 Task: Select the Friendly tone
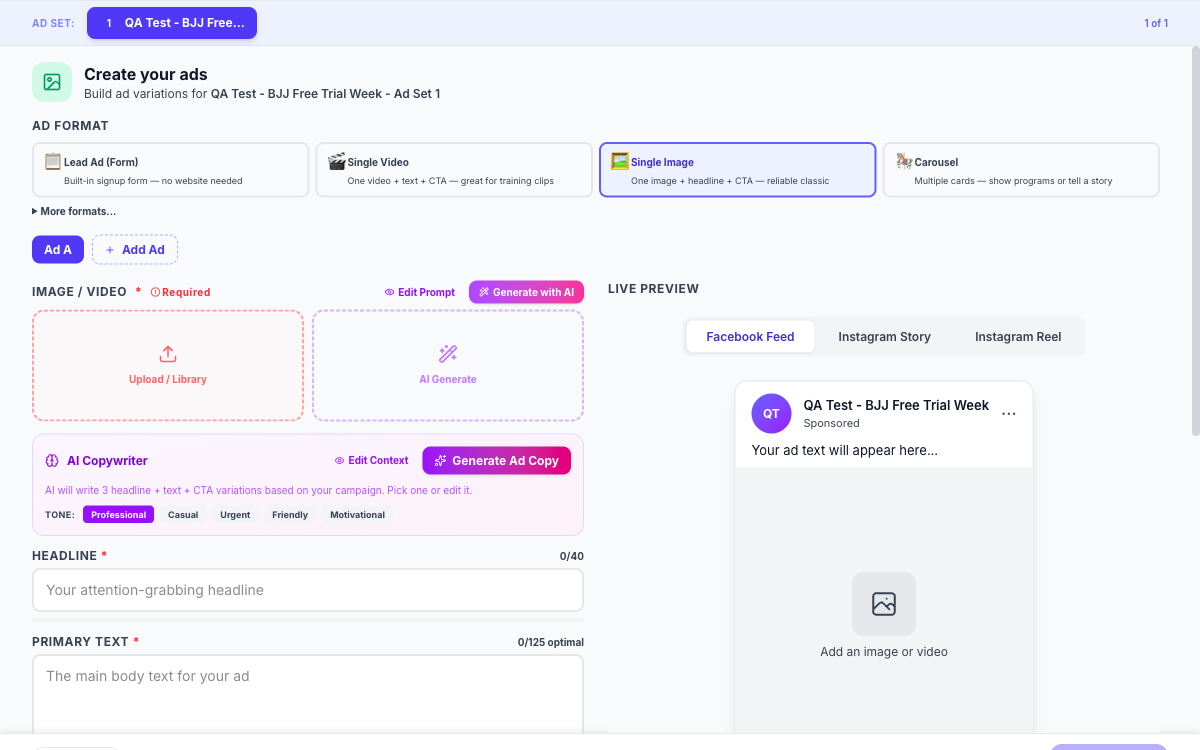click(290, 515)
